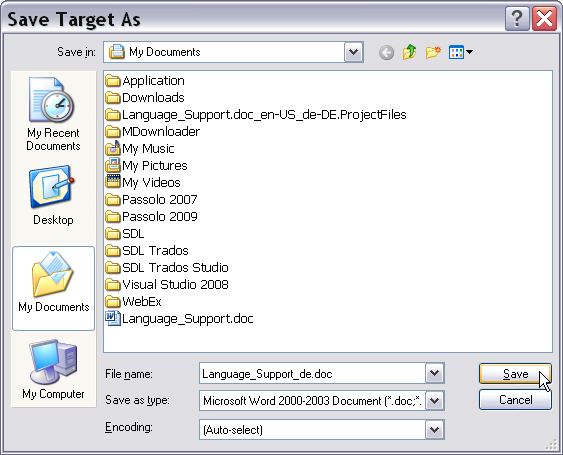Screen dimensions: 563x455
Task: Expand the Save in location dropdown
Action: (x=354, y=52)
